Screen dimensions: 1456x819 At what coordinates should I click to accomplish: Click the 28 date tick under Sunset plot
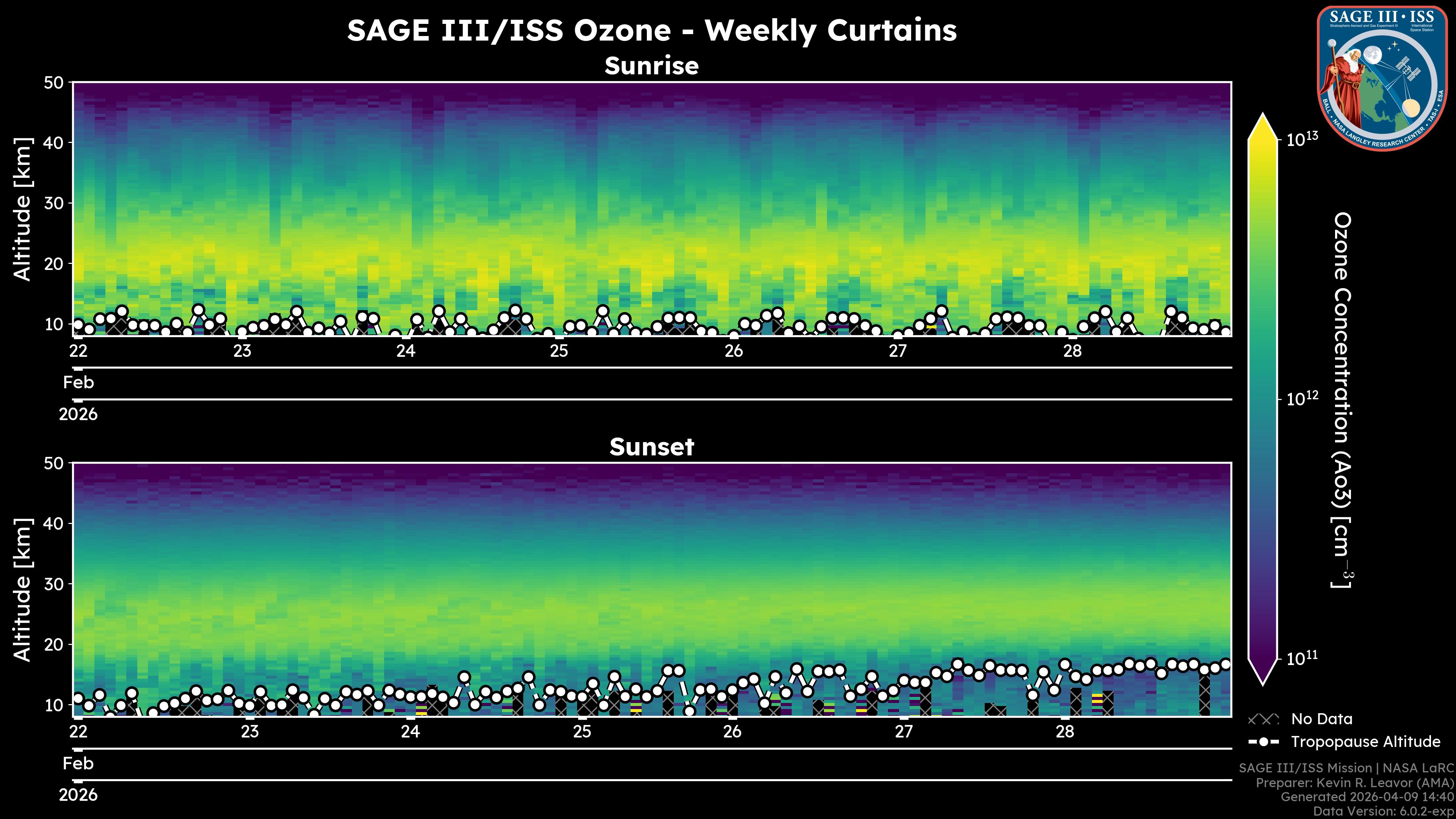pos(1064,732)
